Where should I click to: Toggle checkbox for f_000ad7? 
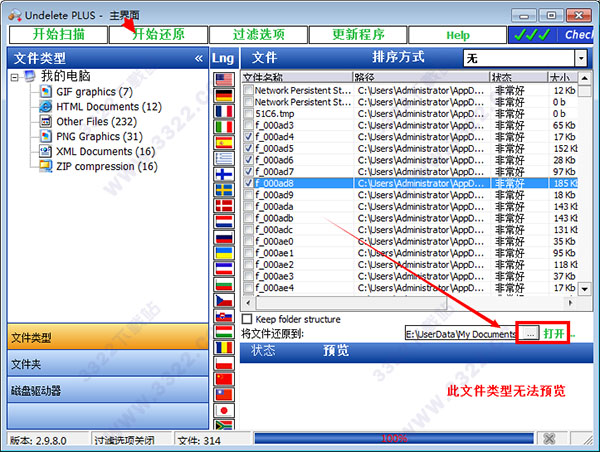(249, 171)
